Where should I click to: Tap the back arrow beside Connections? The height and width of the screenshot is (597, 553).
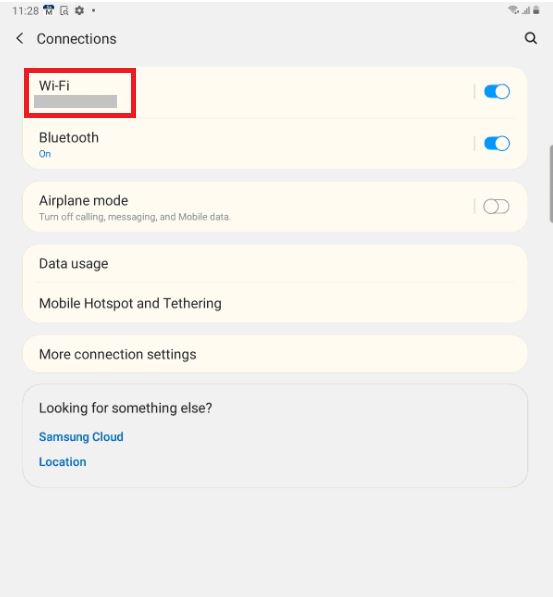20,38
